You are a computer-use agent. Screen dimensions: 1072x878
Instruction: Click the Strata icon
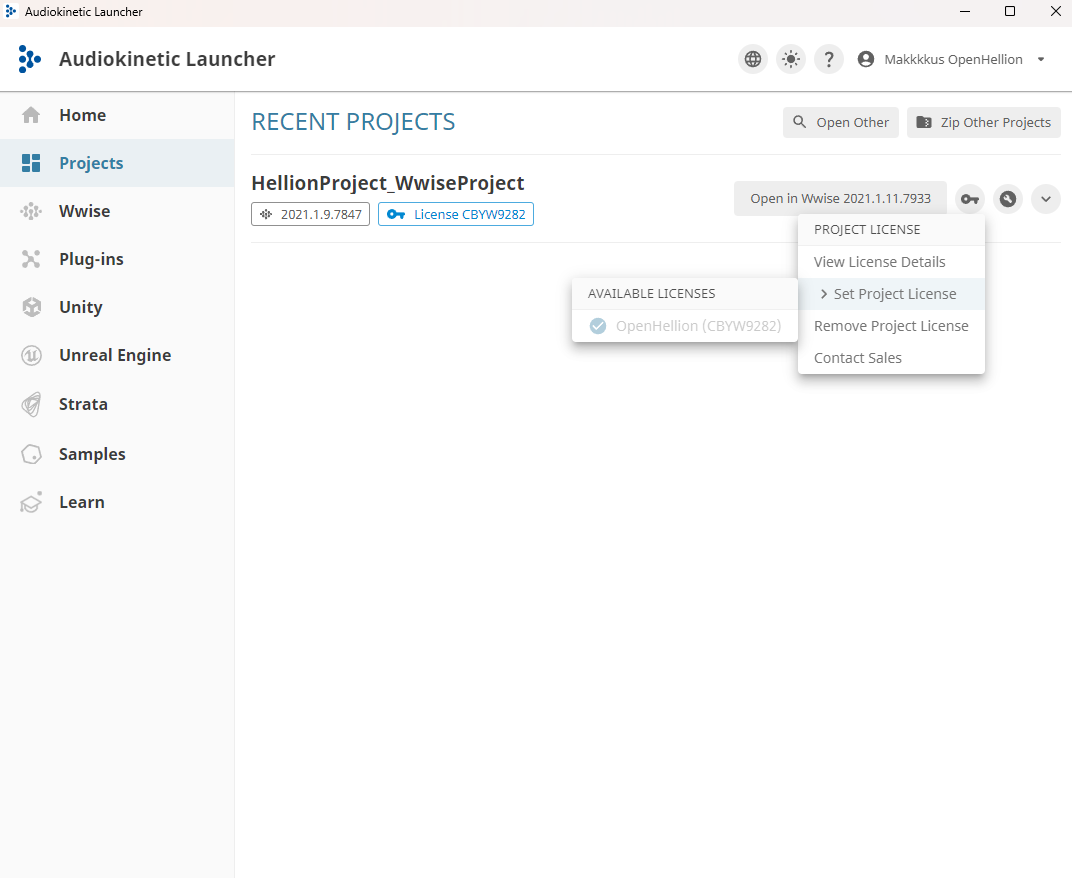31,404
